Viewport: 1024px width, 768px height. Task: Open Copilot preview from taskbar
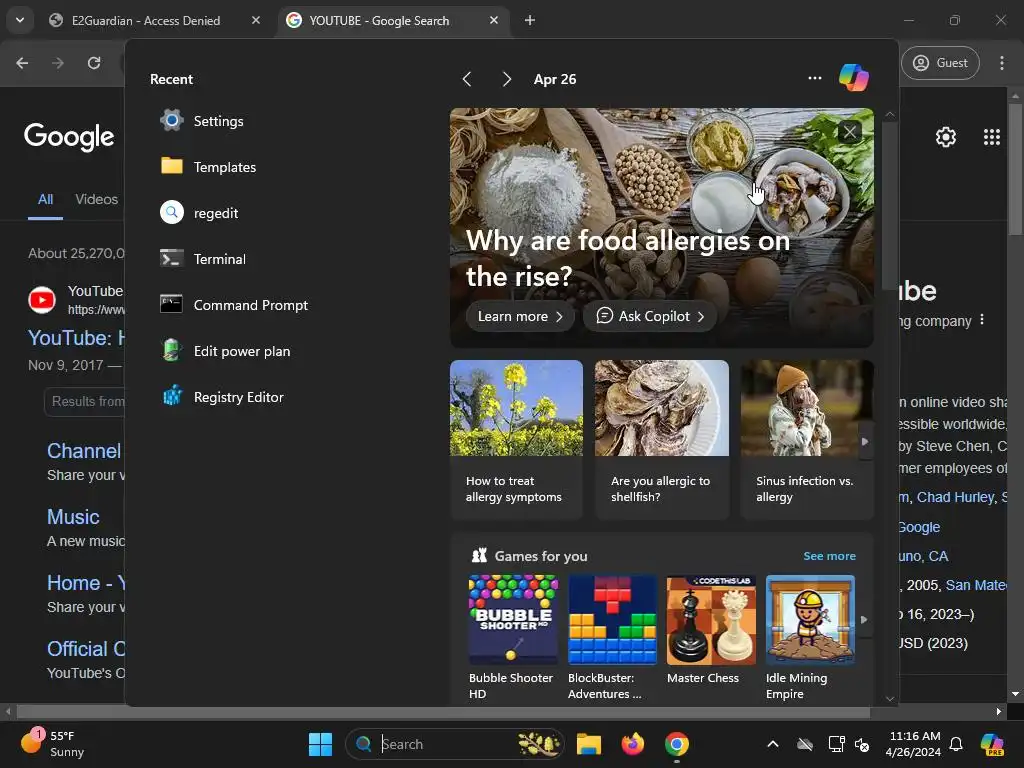(993, 744)
